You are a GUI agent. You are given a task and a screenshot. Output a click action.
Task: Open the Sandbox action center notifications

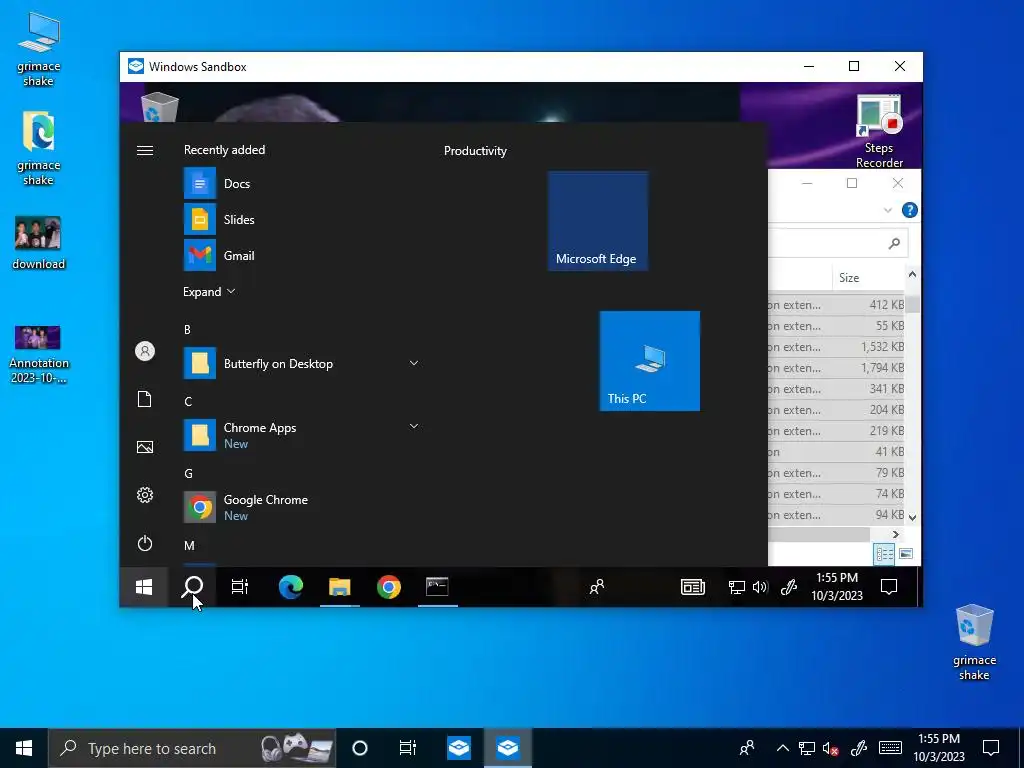[889, 587]
